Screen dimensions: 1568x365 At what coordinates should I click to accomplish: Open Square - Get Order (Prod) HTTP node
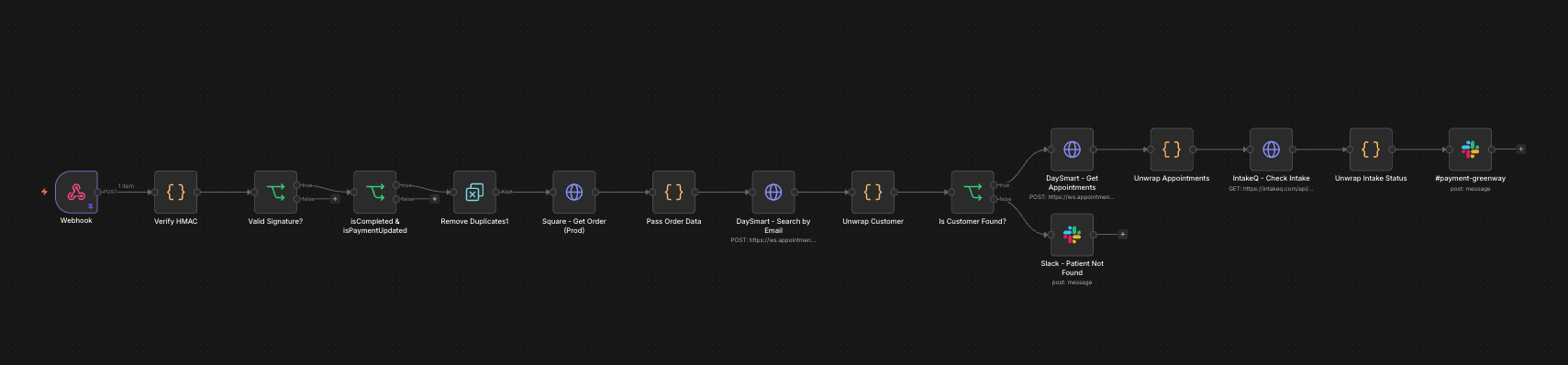[574, 192]
